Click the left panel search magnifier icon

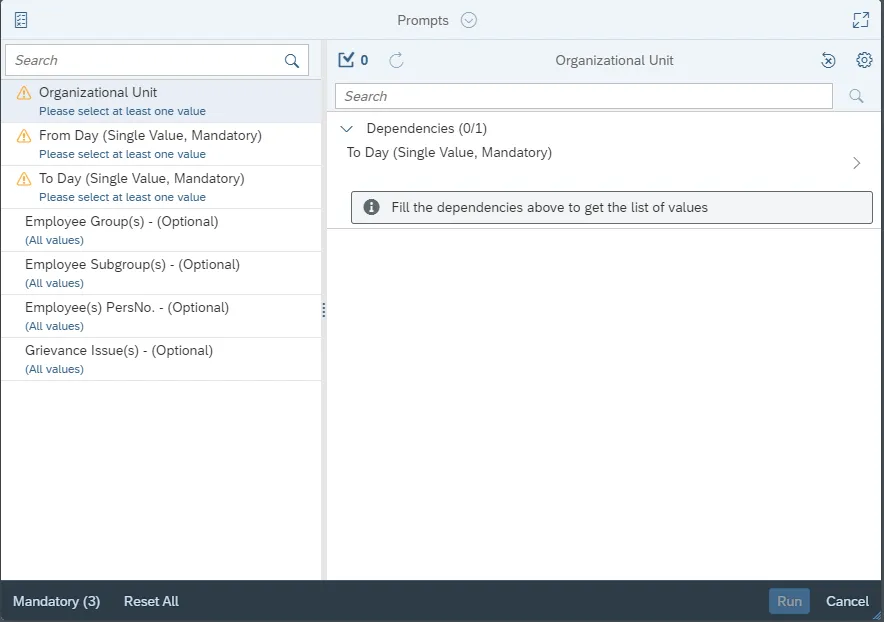(292, 61)
